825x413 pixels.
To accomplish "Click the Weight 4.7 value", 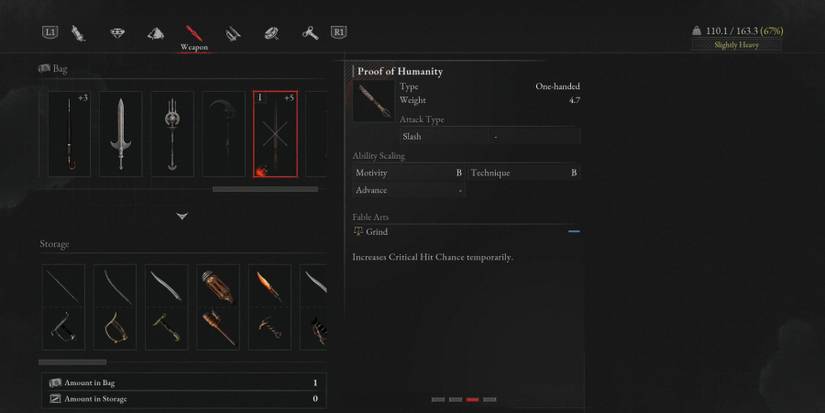I will (x=575, y=100).
